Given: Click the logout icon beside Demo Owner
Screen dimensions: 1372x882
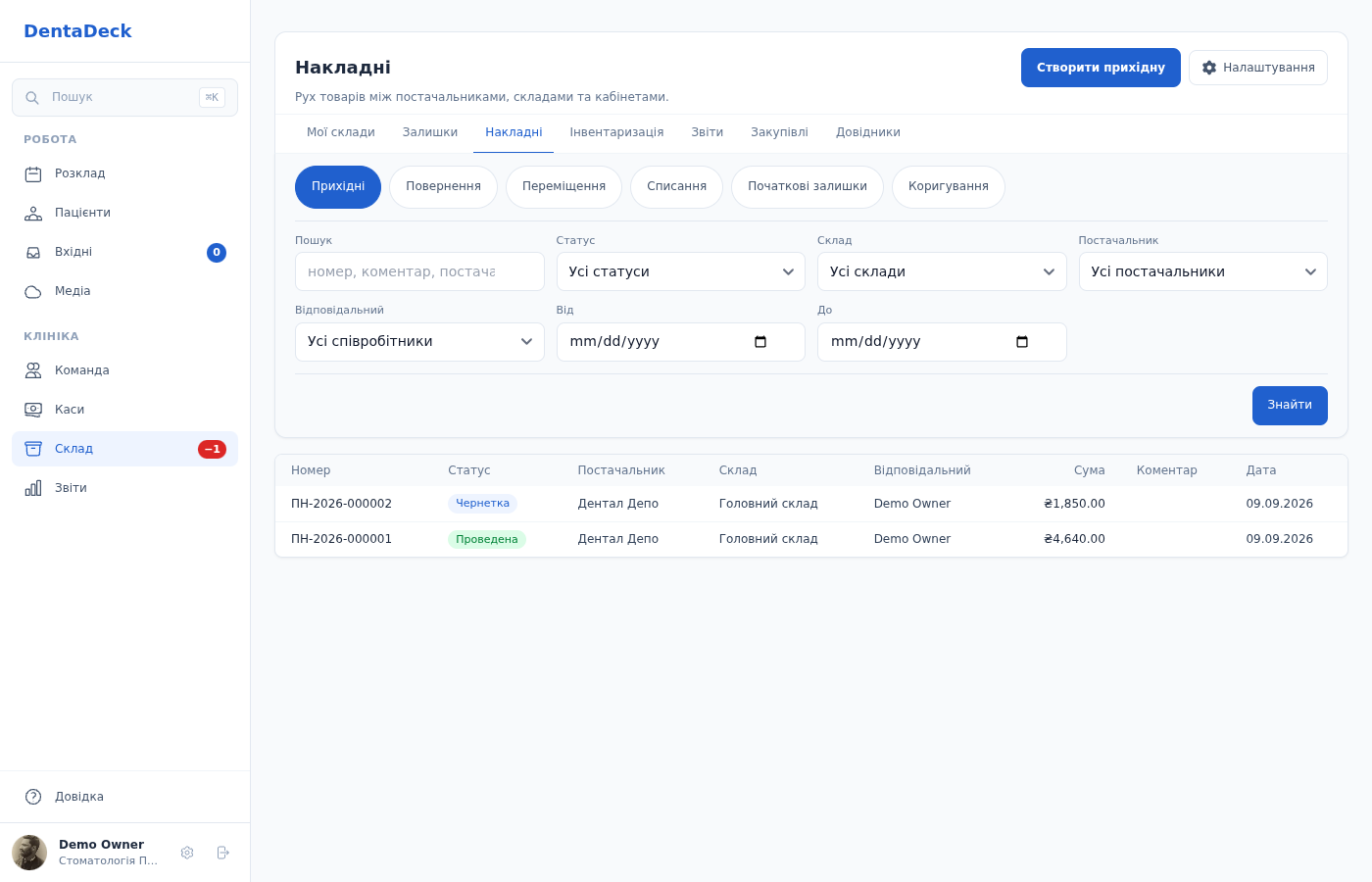Looking at the screenshot, I should click(x=222, y=853).
